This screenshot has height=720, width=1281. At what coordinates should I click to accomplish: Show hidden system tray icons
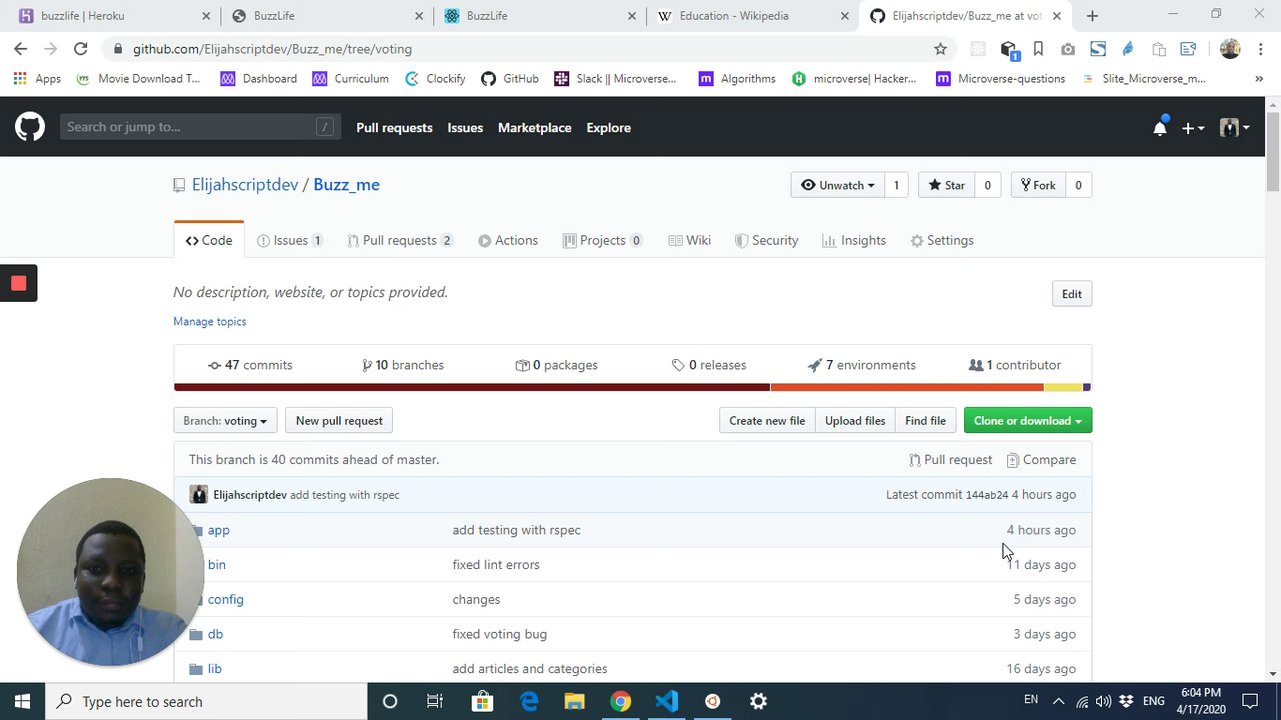coord(1059,701)
